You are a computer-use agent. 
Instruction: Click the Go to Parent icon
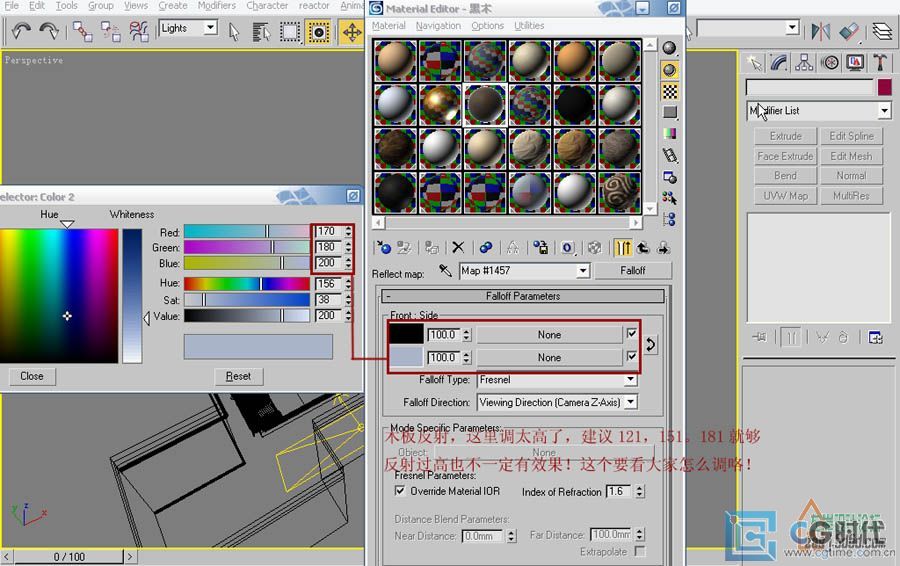coord(643,247)
